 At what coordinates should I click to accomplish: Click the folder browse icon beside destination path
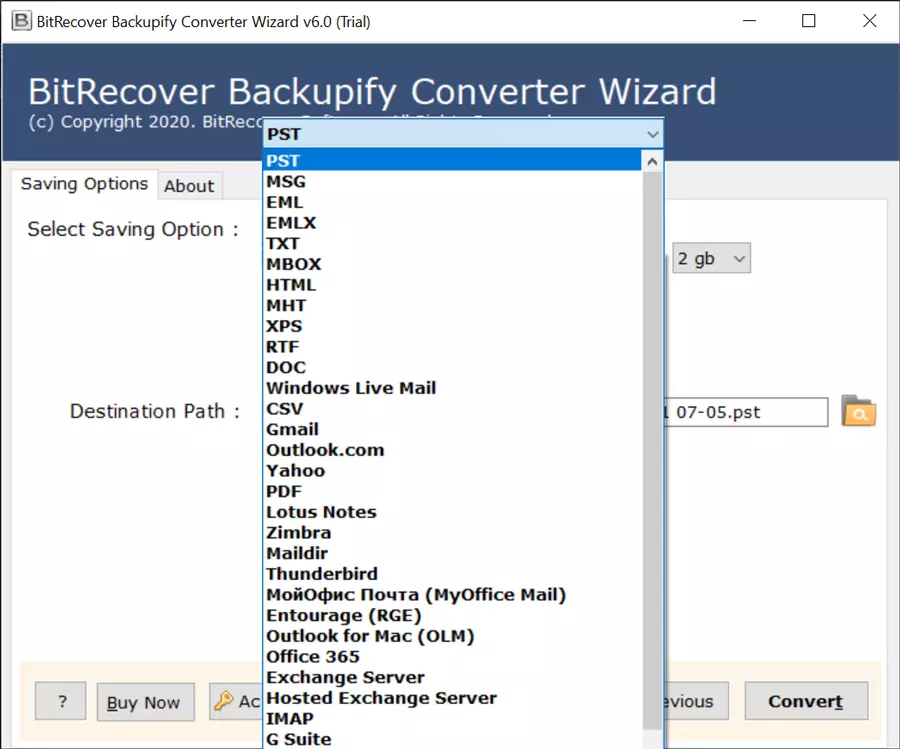(858, 411)
